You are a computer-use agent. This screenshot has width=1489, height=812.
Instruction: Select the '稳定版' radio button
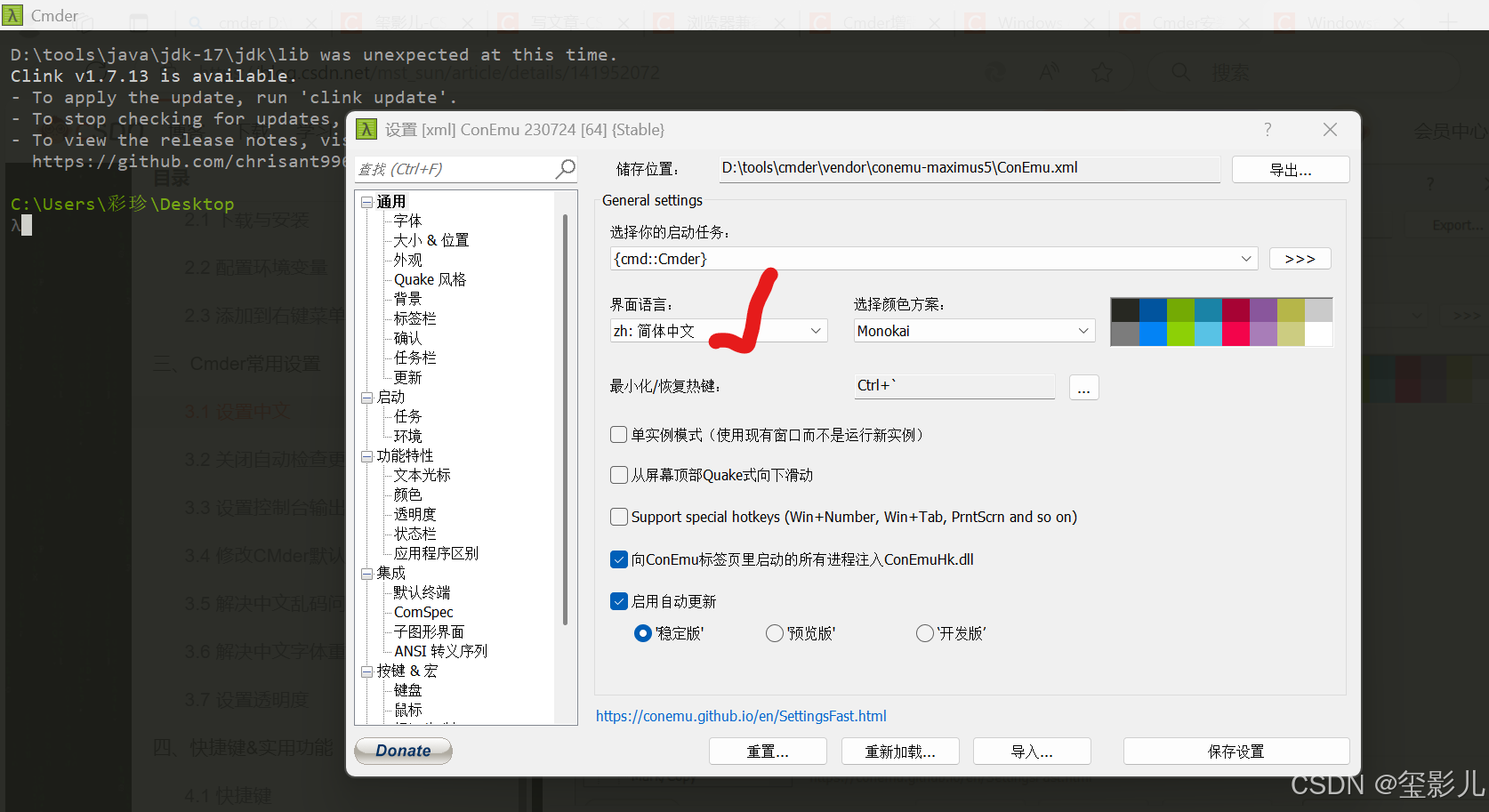(x=643, y=633)
